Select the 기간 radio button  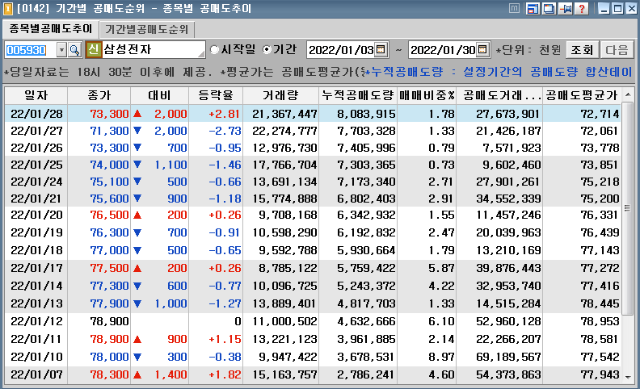pos(267,50)
